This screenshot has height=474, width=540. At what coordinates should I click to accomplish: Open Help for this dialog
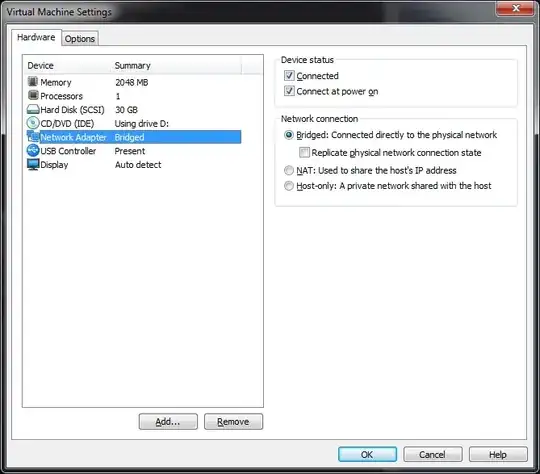click(498, 454)
